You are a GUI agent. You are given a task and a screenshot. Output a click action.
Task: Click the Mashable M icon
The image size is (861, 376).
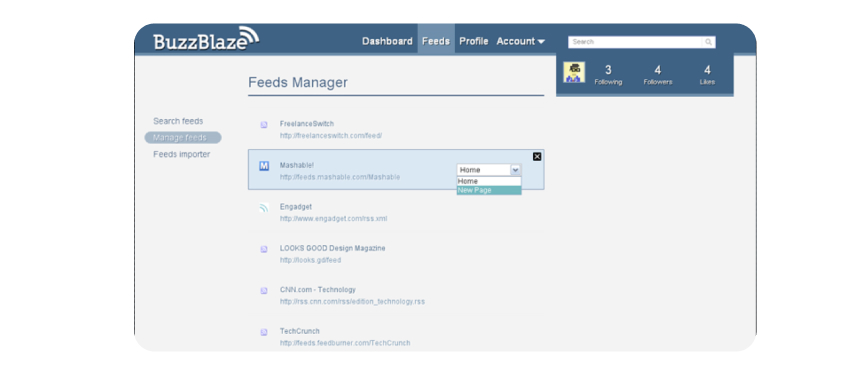(264, 166)
